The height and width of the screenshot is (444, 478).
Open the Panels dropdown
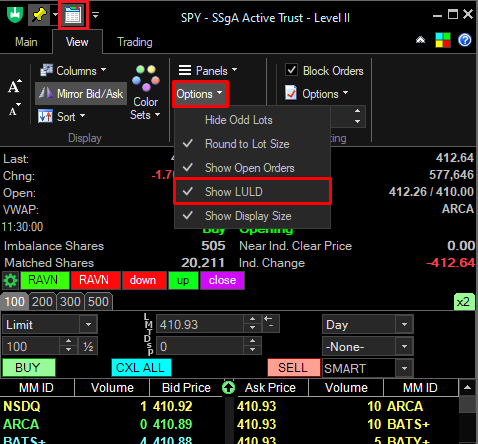(208, 70)
